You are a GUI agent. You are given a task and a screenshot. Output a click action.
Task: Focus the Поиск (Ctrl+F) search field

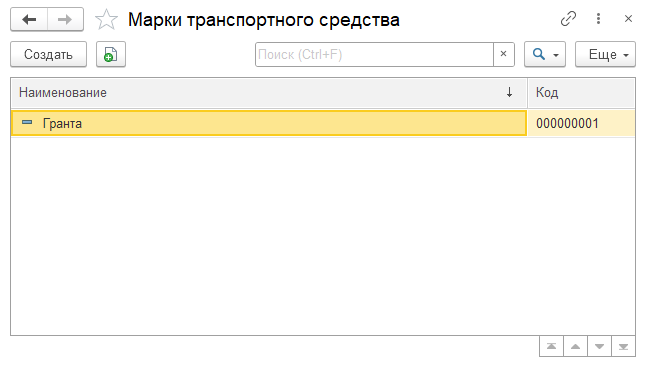coord(374,54)
